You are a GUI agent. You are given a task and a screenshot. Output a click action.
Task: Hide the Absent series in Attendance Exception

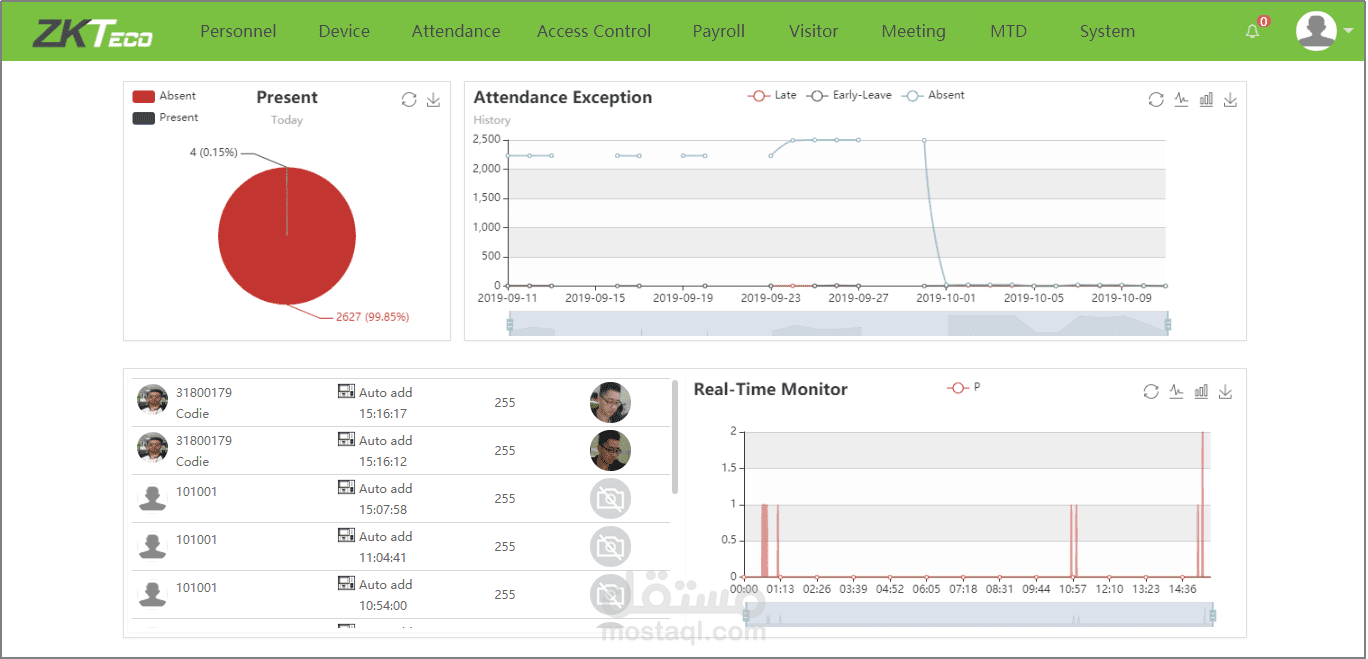935,95
